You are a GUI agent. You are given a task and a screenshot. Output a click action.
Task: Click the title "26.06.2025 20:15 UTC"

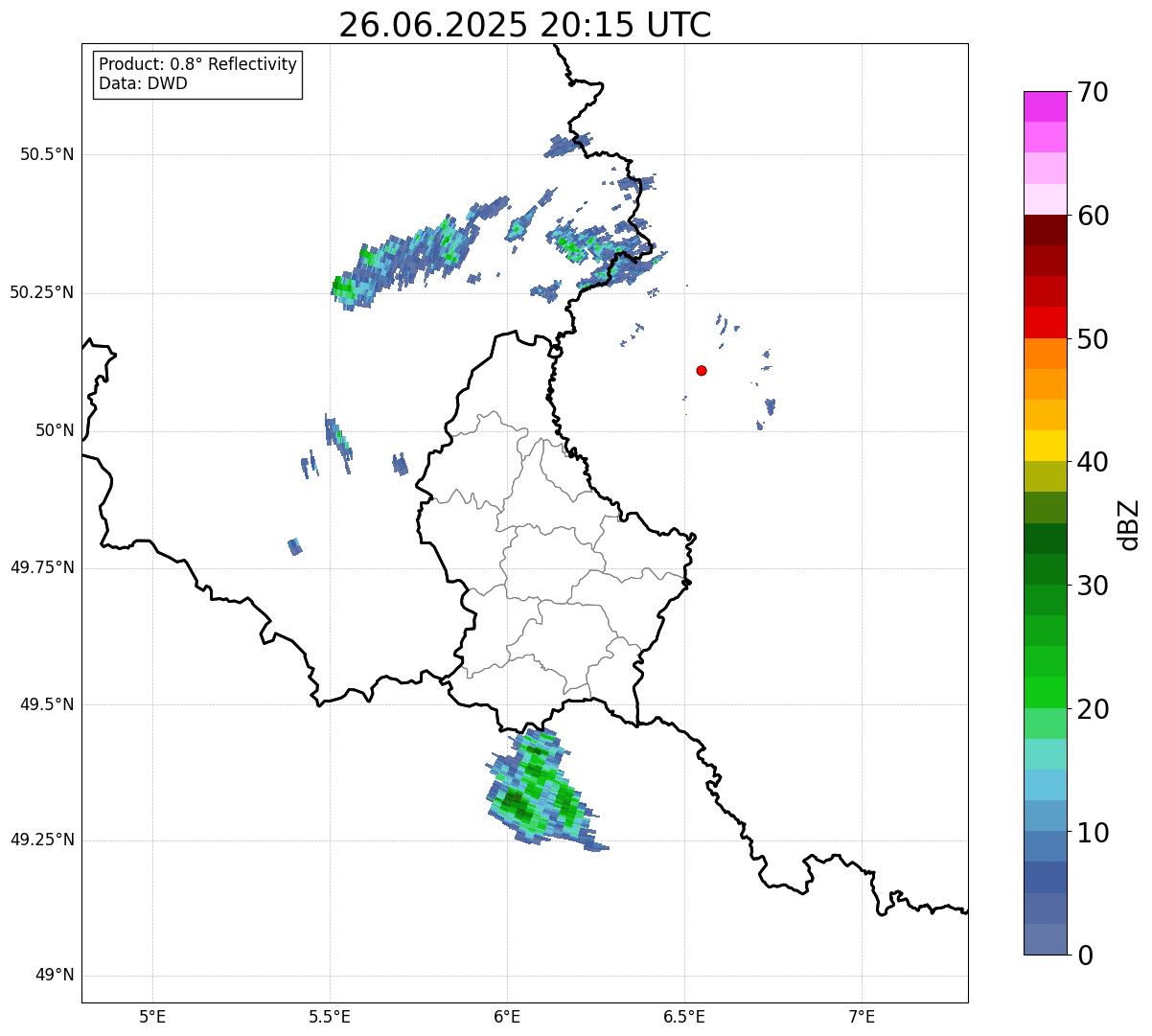click(x=525, y=25)
